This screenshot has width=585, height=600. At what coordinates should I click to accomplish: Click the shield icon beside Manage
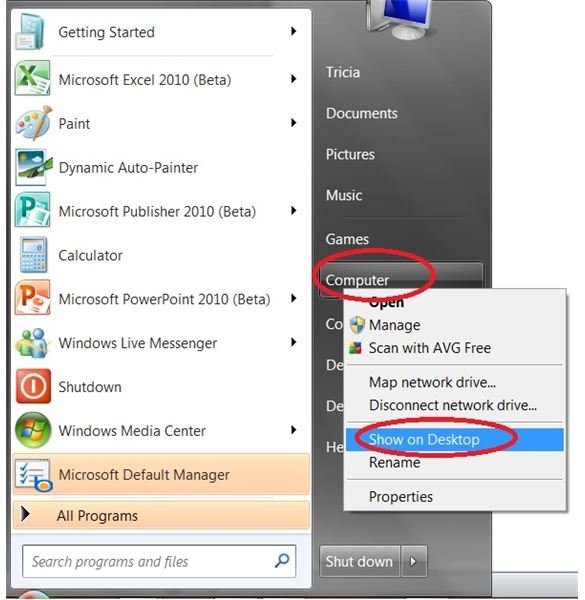click(357, 325)
